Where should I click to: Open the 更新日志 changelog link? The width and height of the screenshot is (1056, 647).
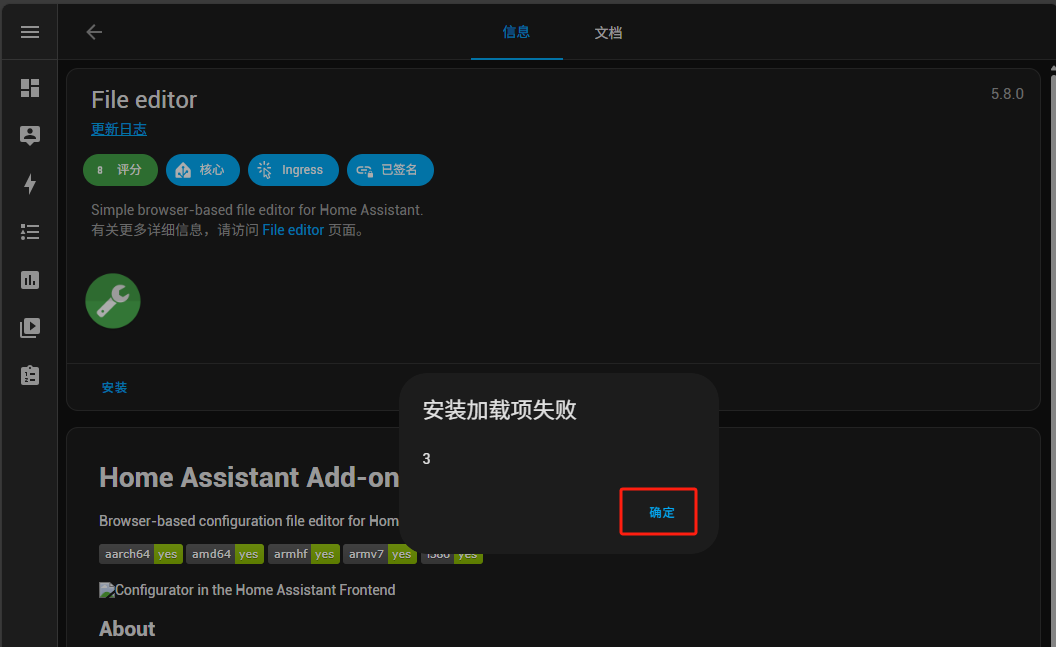click(119, 129)
